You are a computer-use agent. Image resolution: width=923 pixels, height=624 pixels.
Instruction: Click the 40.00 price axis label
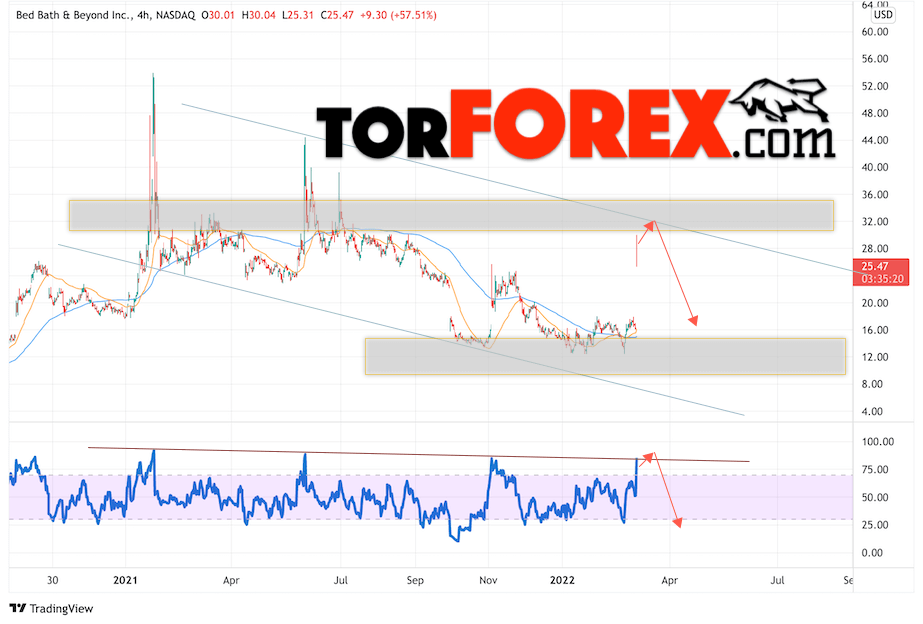coord(875,167)
